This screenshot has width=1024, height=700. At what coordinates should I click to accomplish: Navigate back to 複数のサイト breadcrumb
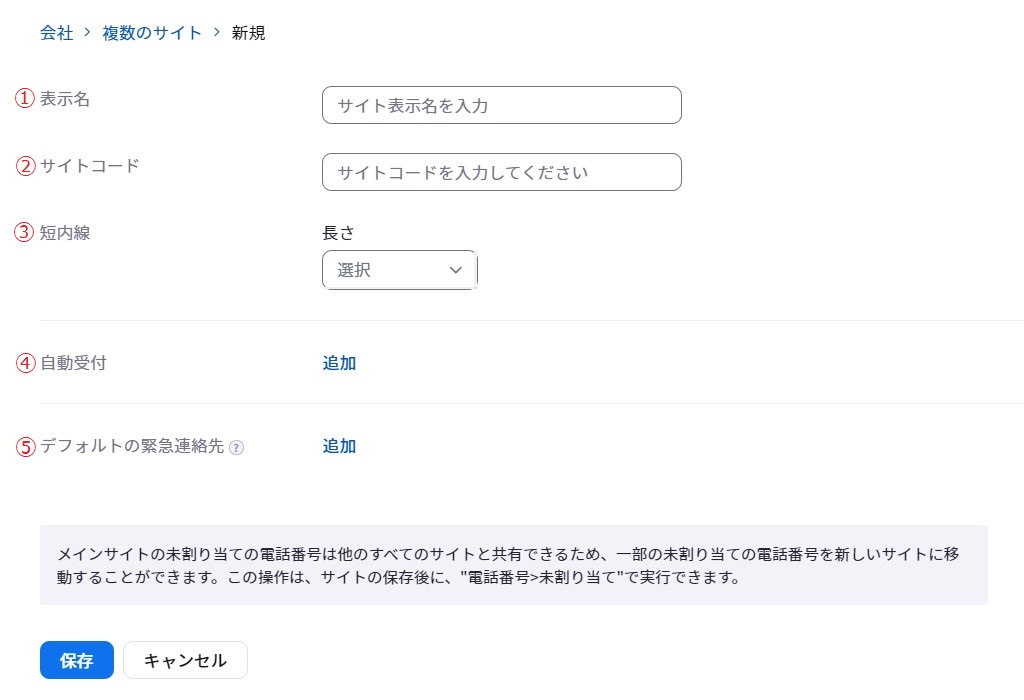[152, 33]
